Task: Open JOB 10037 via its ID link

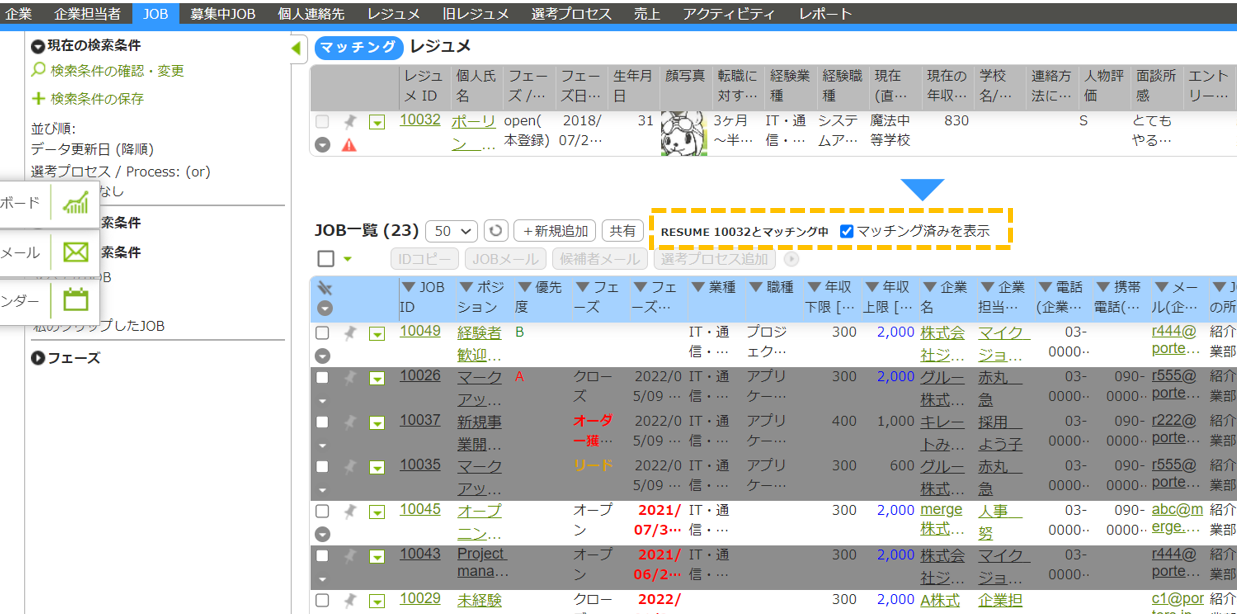Action: pyautogui.click(x=420, y=420)
